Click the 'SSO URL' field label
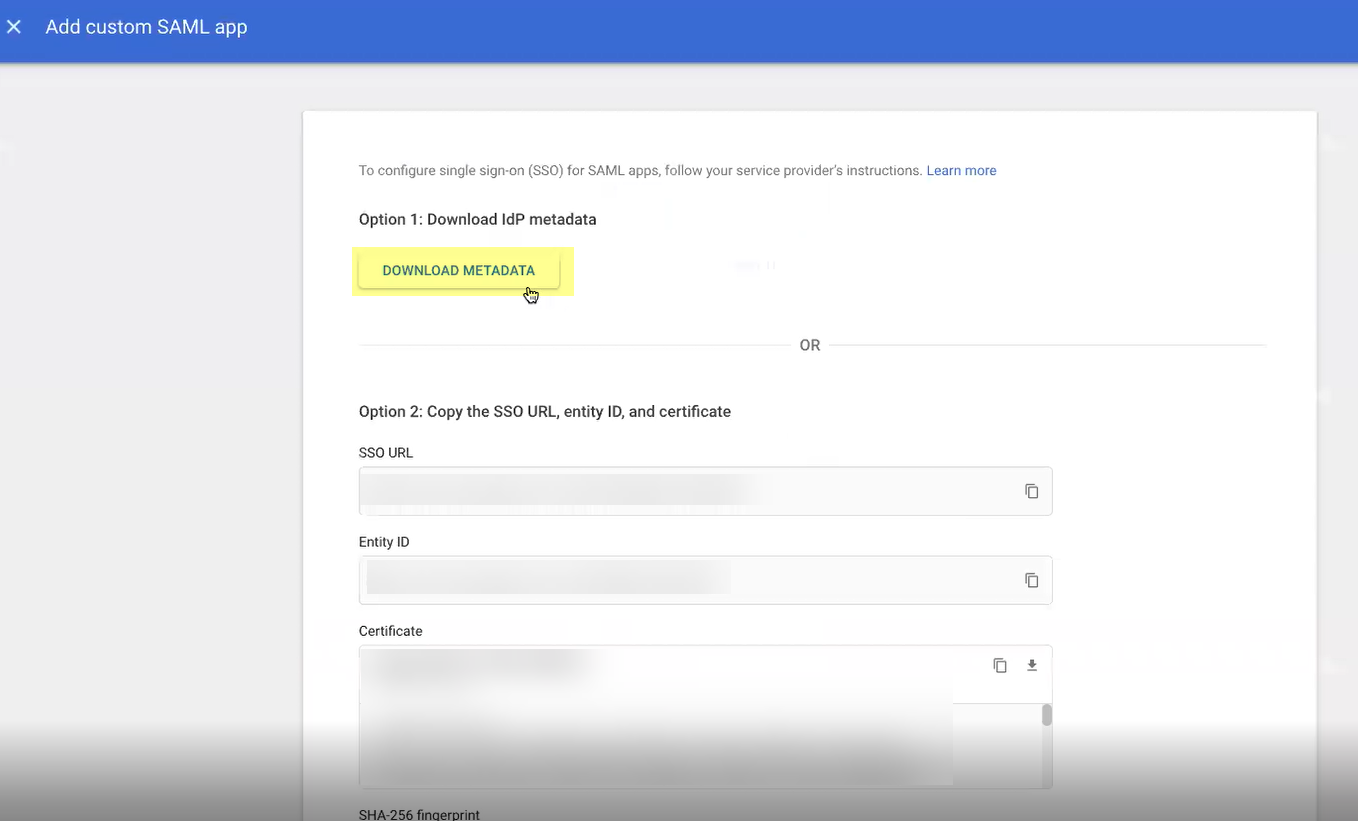Image resolution: width=1358 pixels, height=821 pixels. coord(386,453)
